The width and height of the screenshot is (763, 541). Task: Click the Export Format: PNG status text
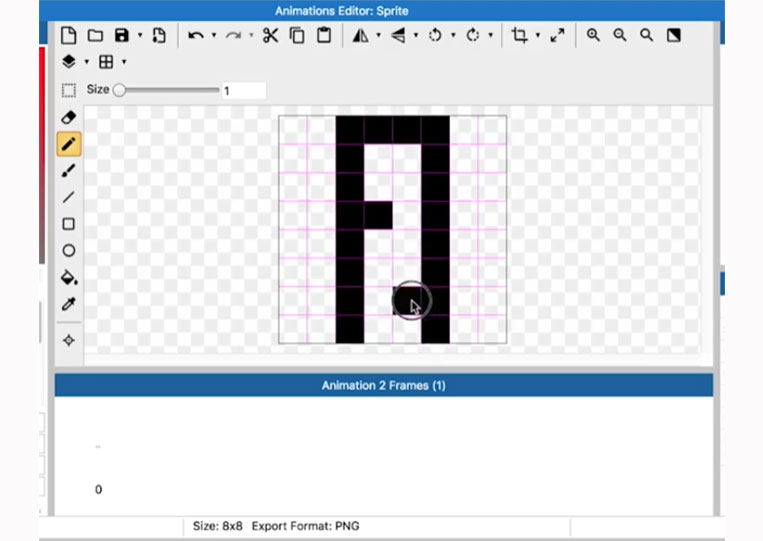[x=306, y=526]
